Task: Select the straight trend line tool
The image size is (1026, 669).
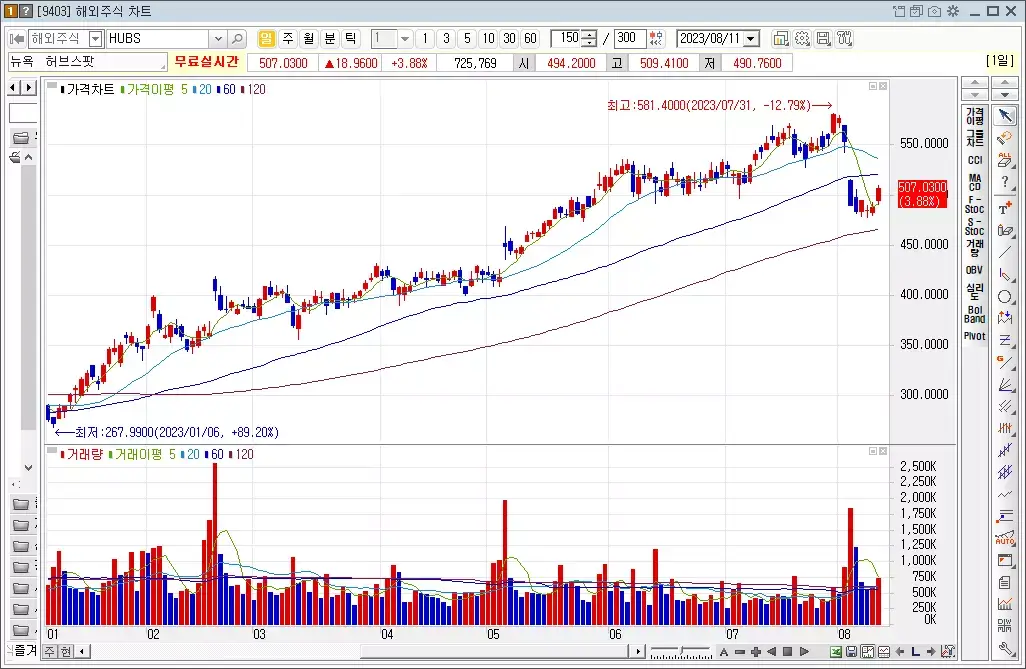Action: click(x=1005, y=253)
